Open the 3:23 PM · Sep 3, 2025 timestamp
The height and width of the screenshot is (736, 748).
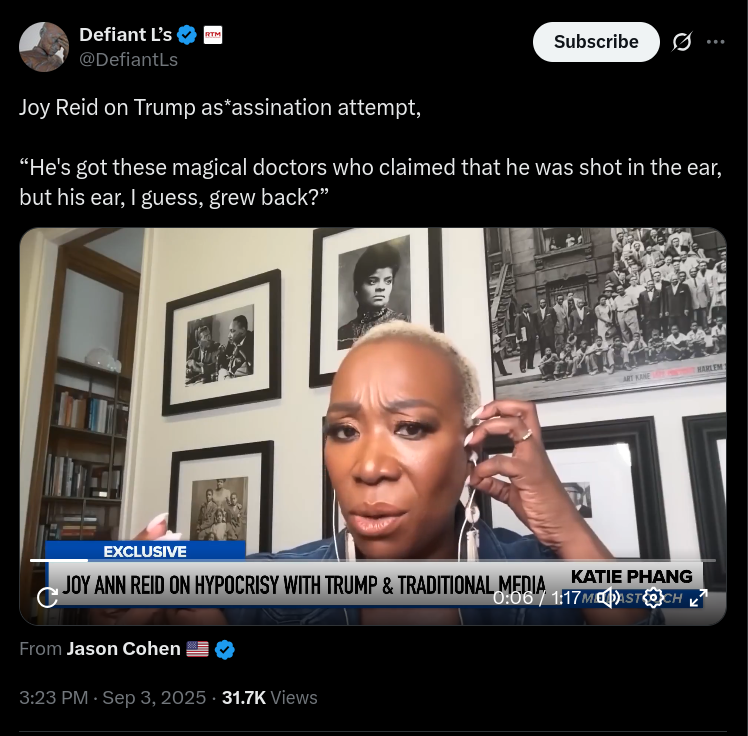click(113, 697)
